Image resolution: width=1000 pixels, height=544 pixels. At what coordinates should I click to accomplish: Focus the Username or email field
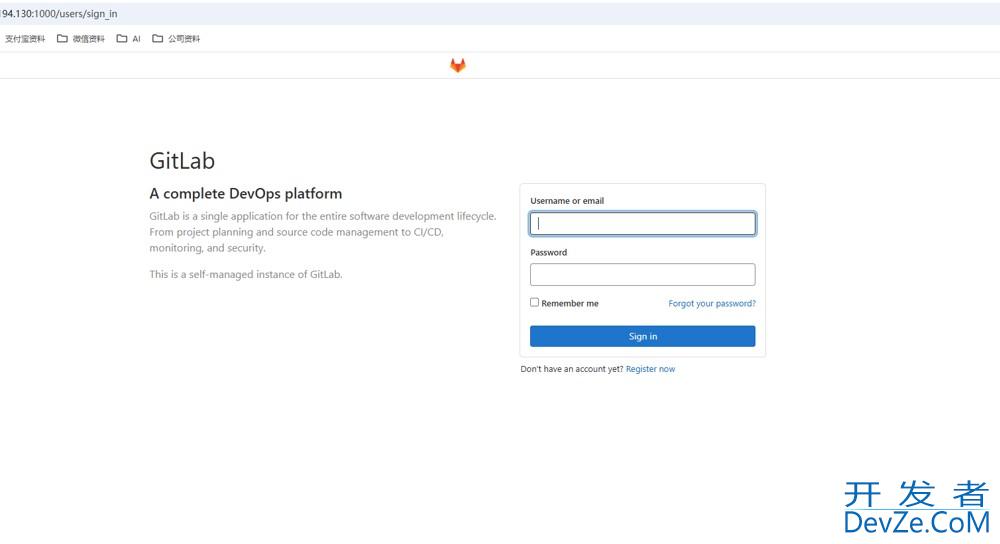pos(642,223)
